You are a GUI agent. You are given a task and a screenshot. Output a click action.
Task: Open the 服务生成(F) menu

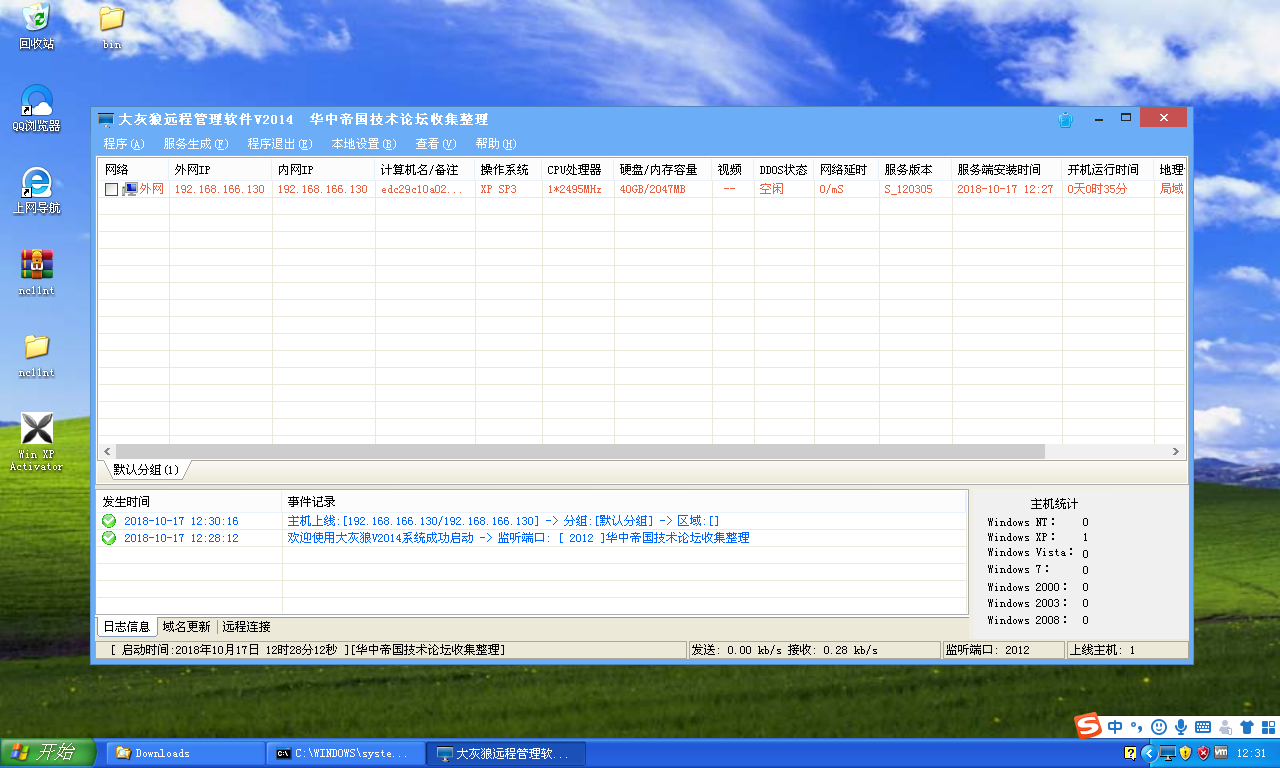[x=196, y=144]
